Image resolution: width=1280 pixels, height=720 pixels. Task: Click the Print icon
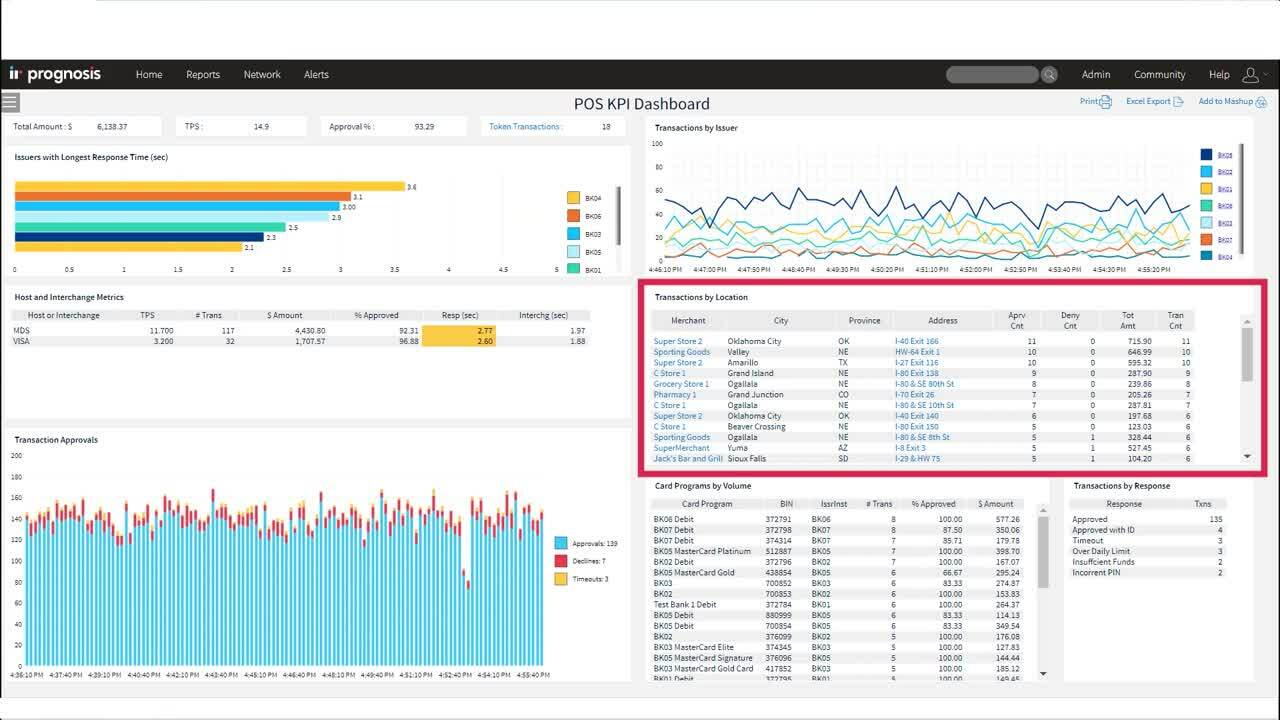(1105, 102)
